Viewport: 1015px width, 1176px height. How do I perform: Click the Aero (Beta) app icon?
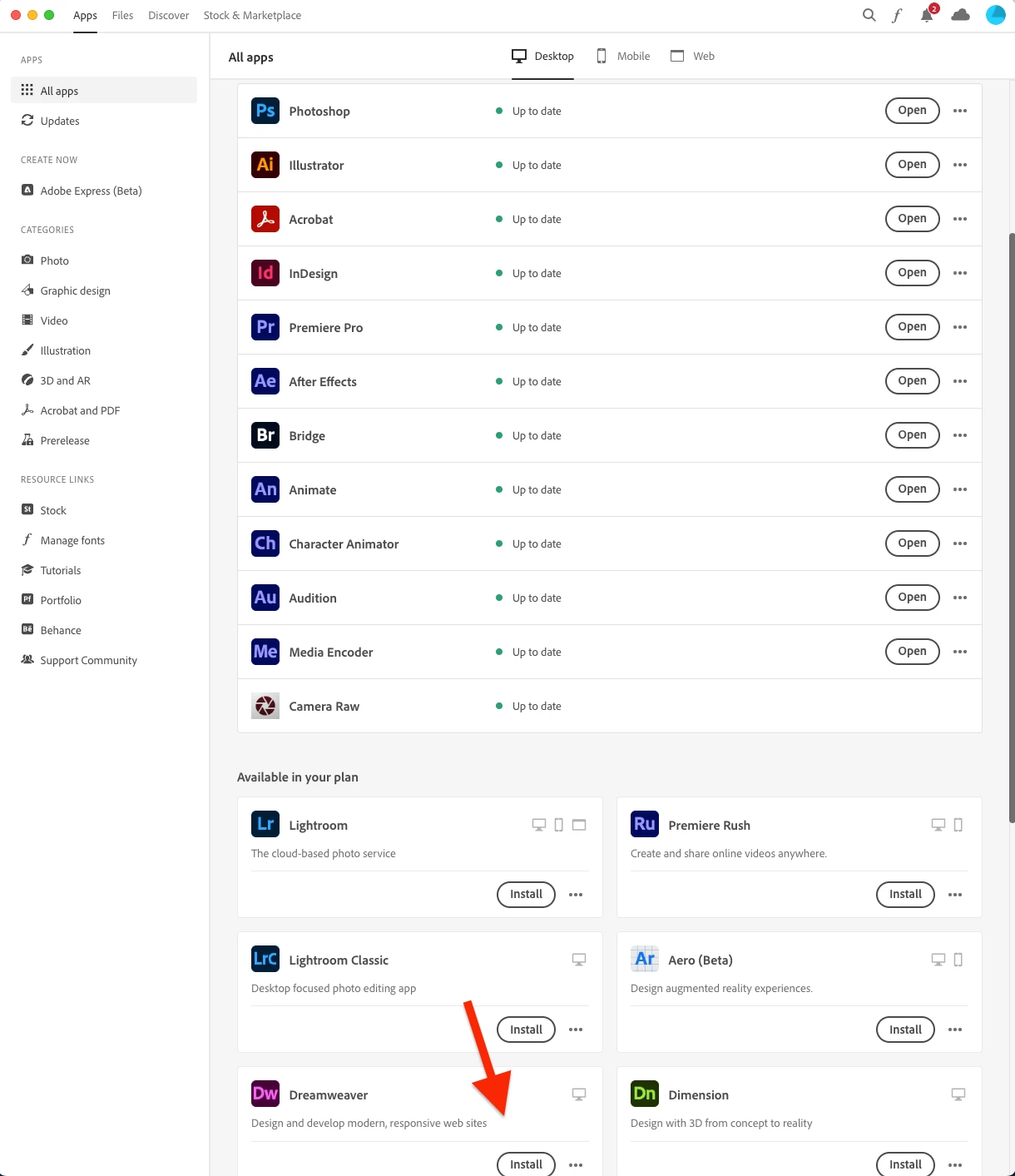tap(645, 959)
